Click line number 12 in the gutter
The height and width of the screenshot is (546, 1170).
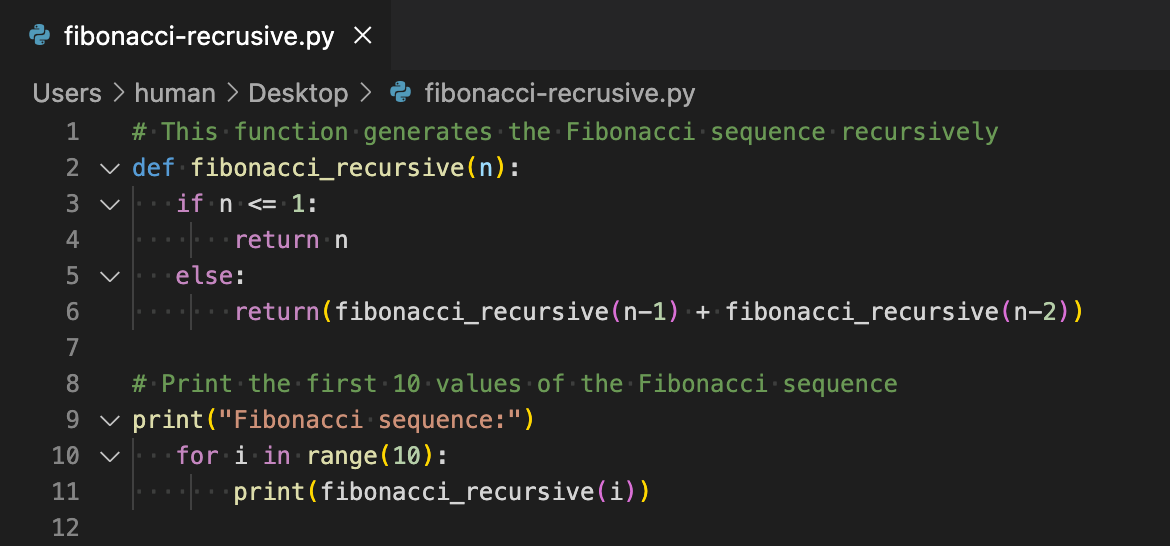[66, 528]
